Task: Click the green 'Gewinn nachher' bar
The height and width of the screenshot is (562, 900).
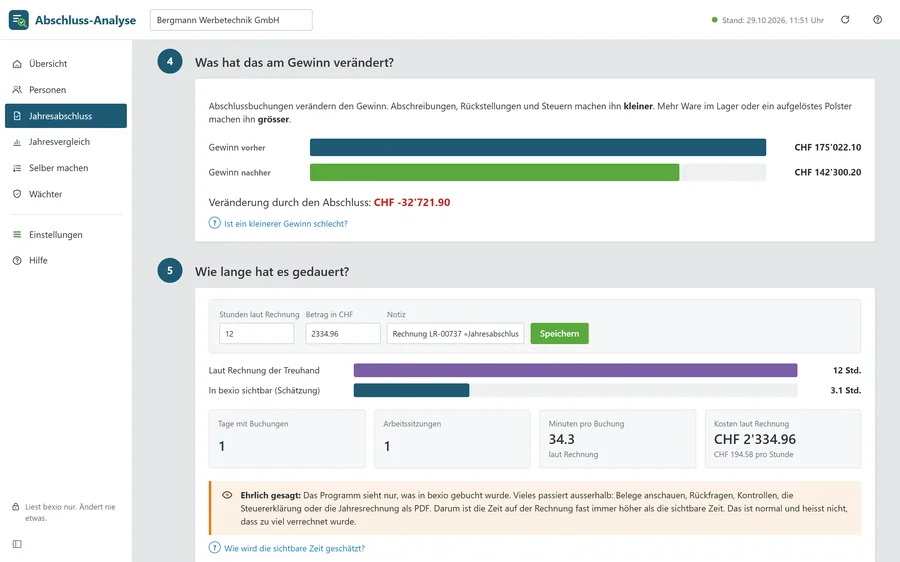Action: [494, 172]
